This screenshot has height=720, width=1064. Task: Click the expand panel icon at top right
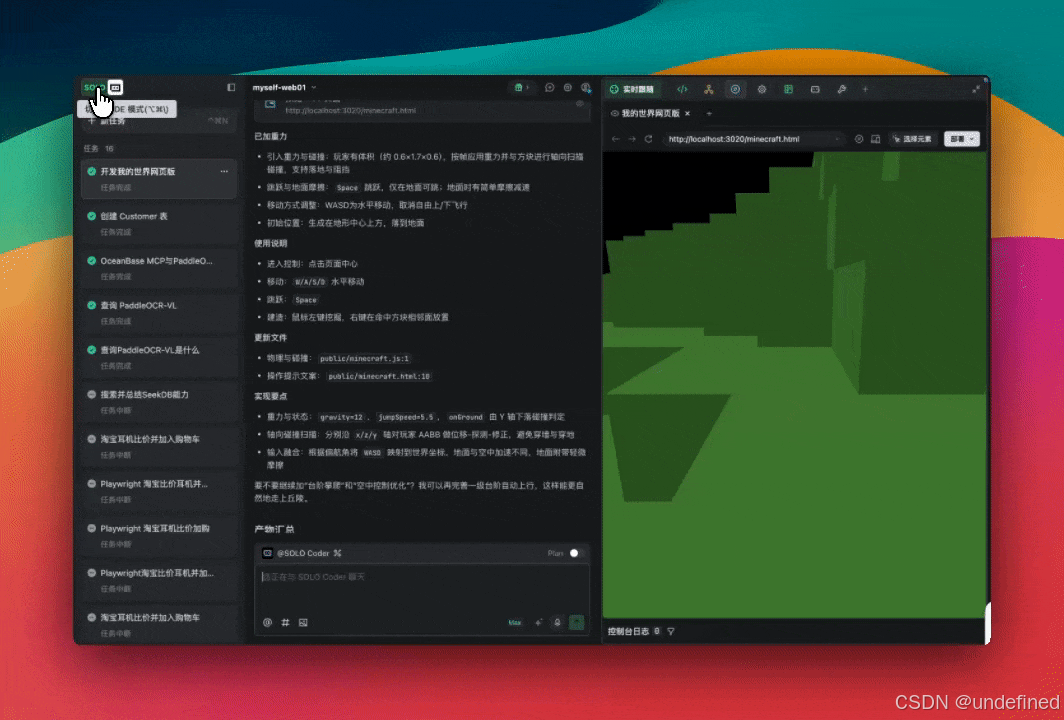click(976, 89)
